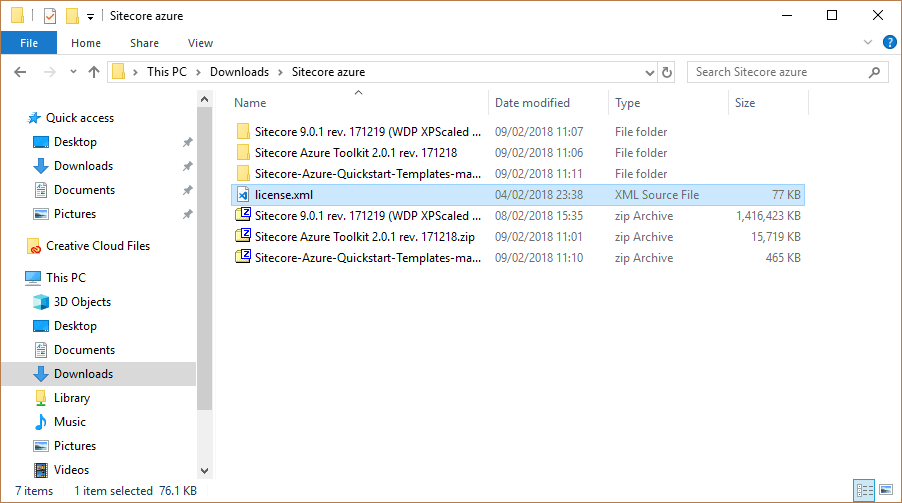902x503 pixels.
Task: Select This PC in navigation pane
Action: click(x=66, y=278)
